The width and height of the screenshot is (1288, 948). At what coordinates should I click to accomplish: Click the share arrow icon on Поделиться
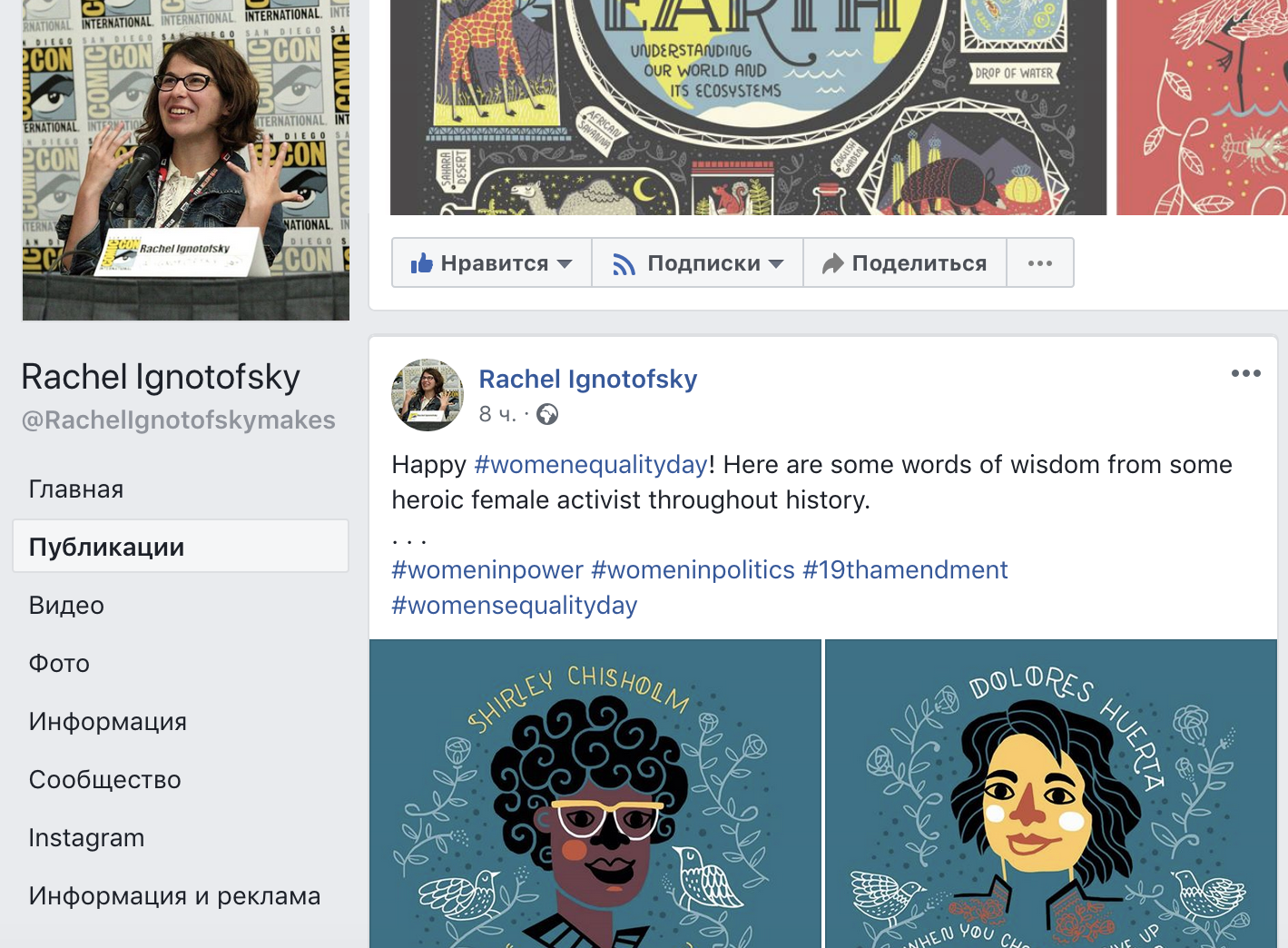point(832,263)
